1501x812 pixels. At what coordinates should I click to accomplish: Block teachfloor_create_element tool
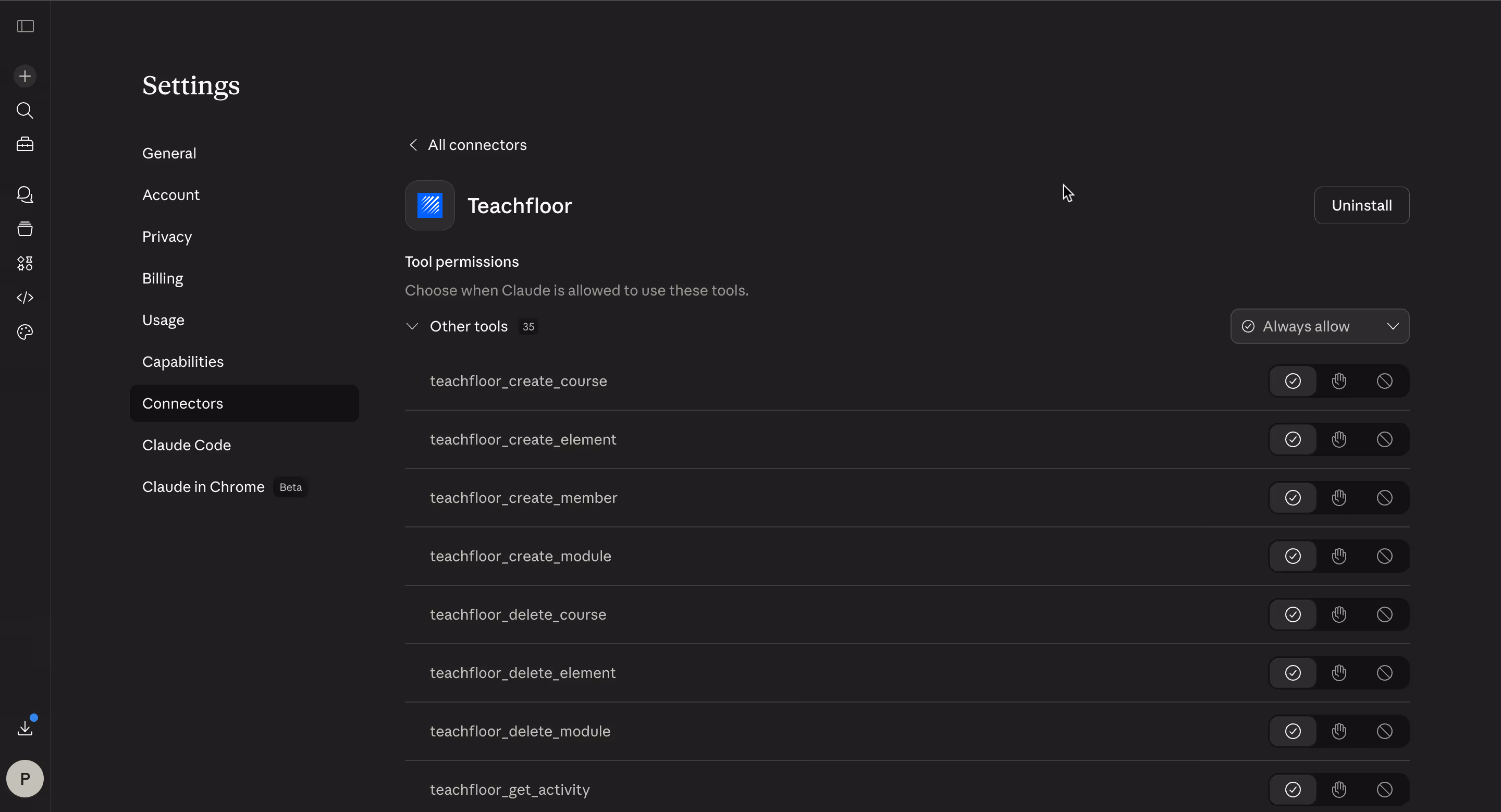1385,439
